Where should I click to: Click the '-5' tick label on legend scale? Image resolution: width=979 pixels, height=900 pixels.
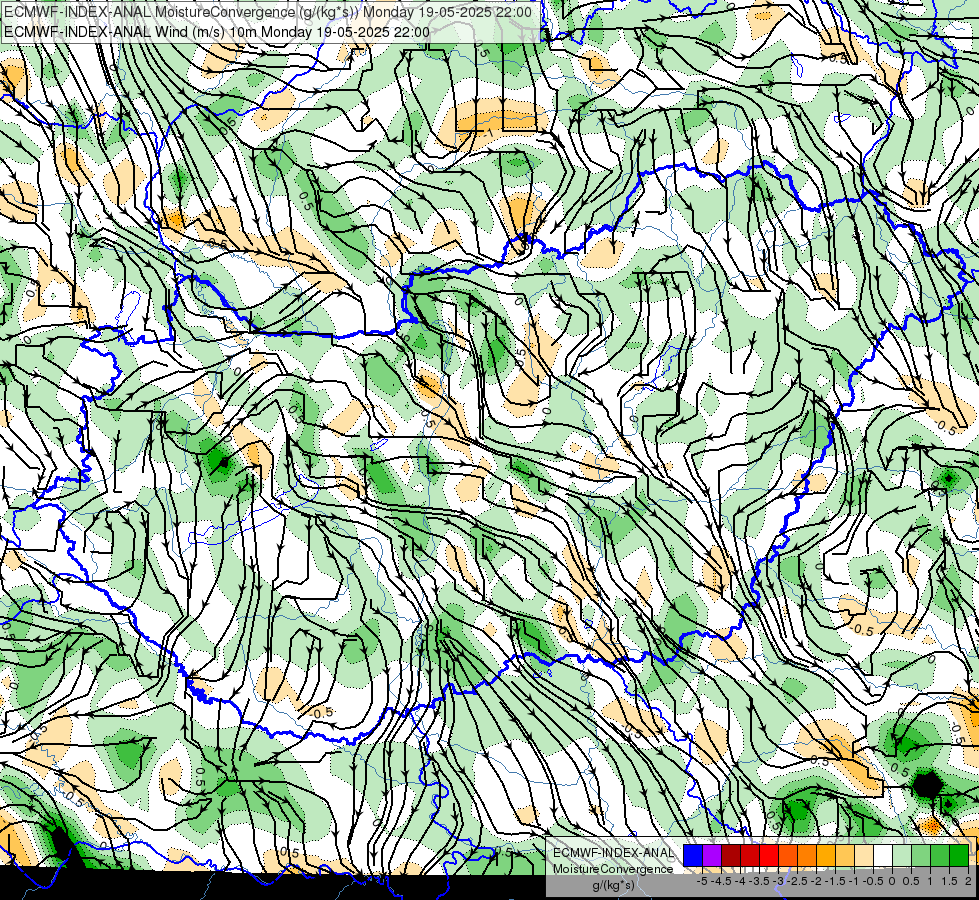702,881
